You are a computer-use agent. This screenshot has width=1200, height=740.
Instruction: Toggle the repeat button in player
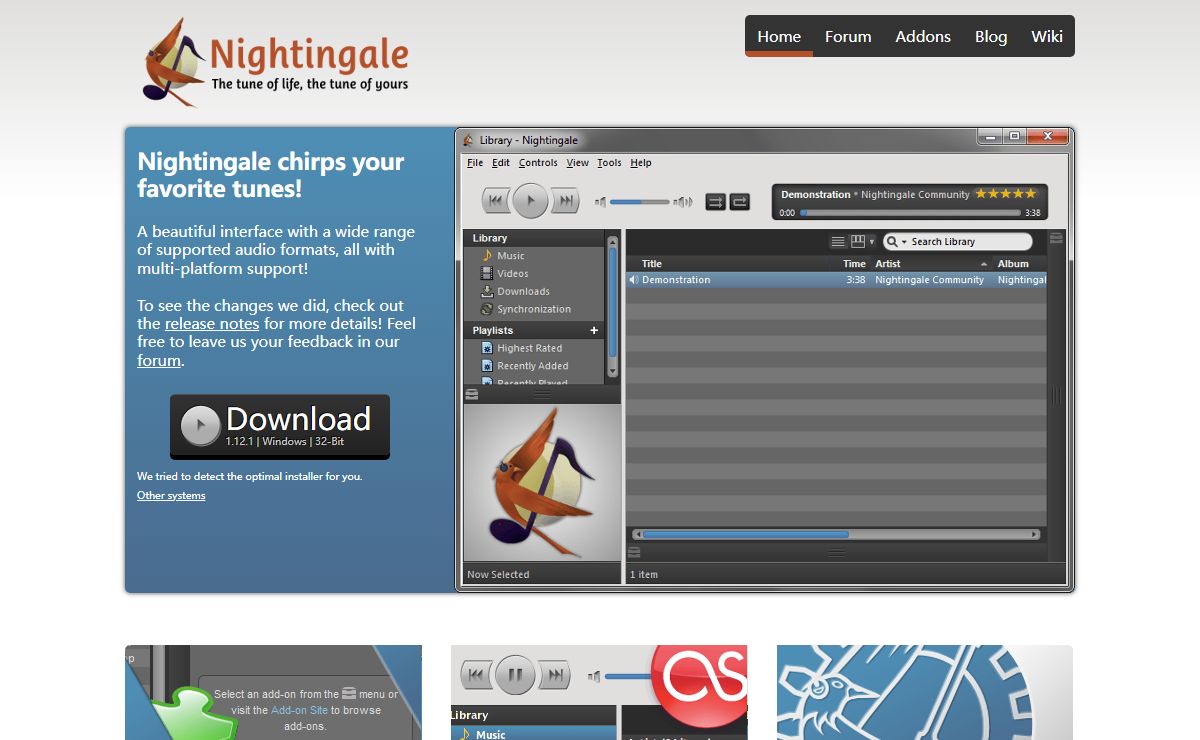coord(739,202)
